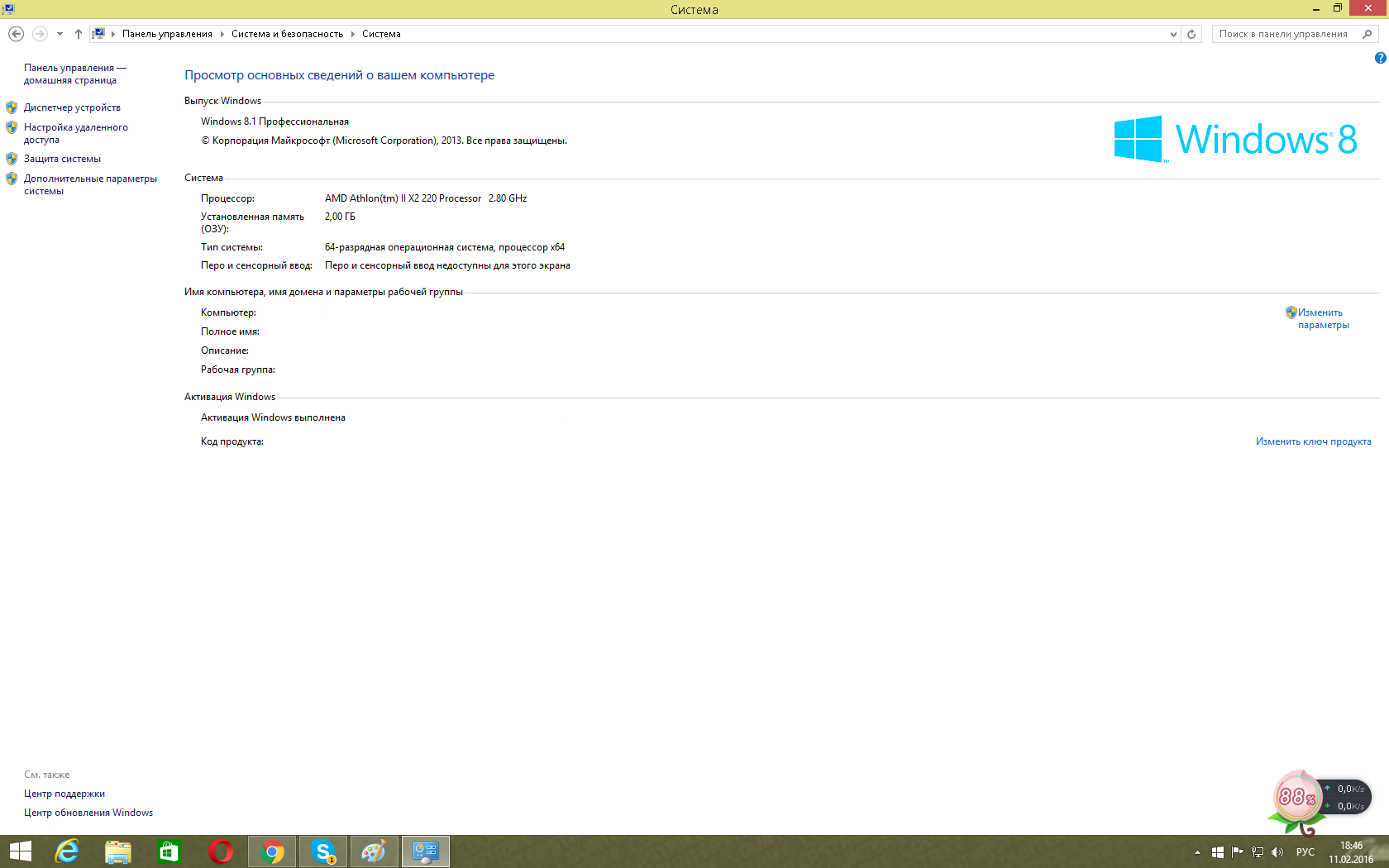Select 'Активация Windows выполнена' text

[273, 417]
